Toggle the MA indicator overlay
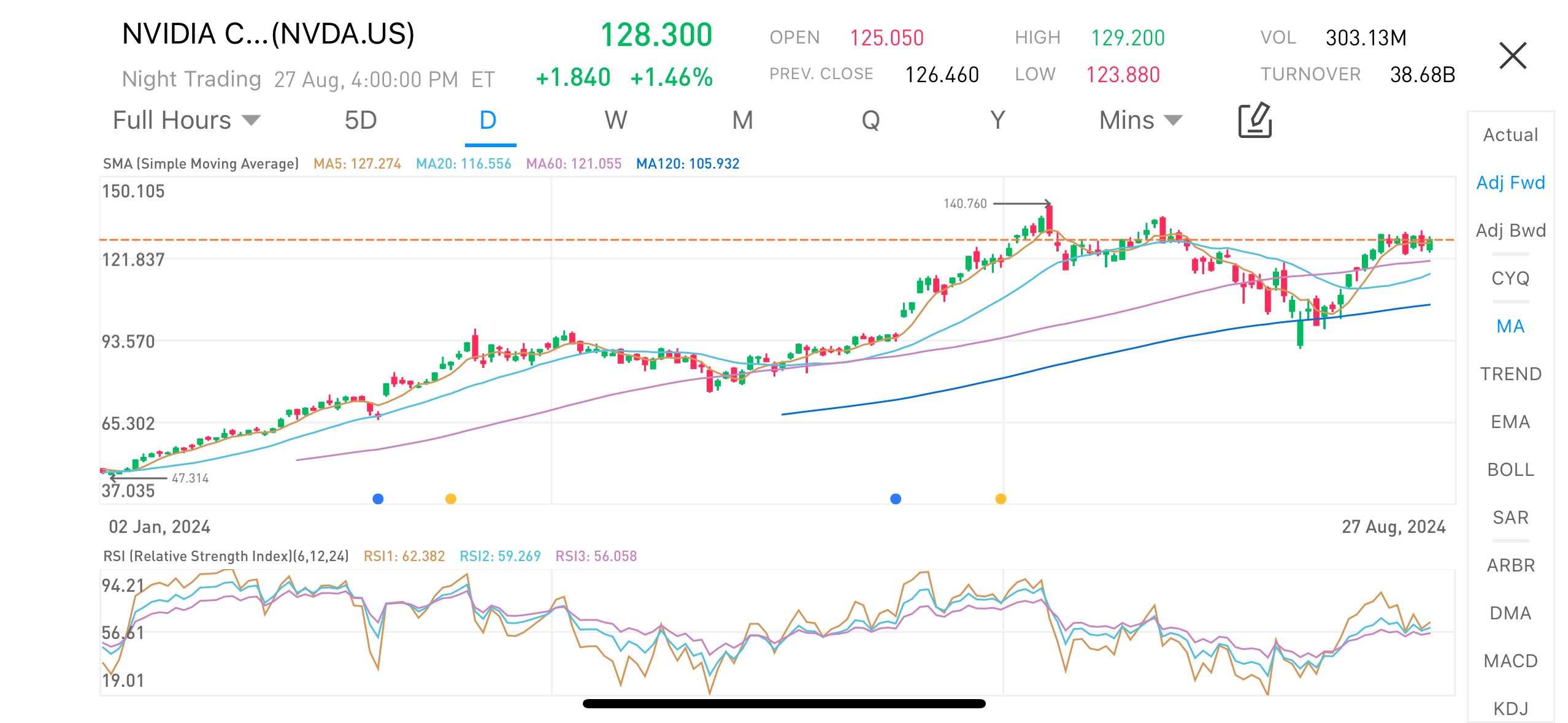 (1510, 326)
